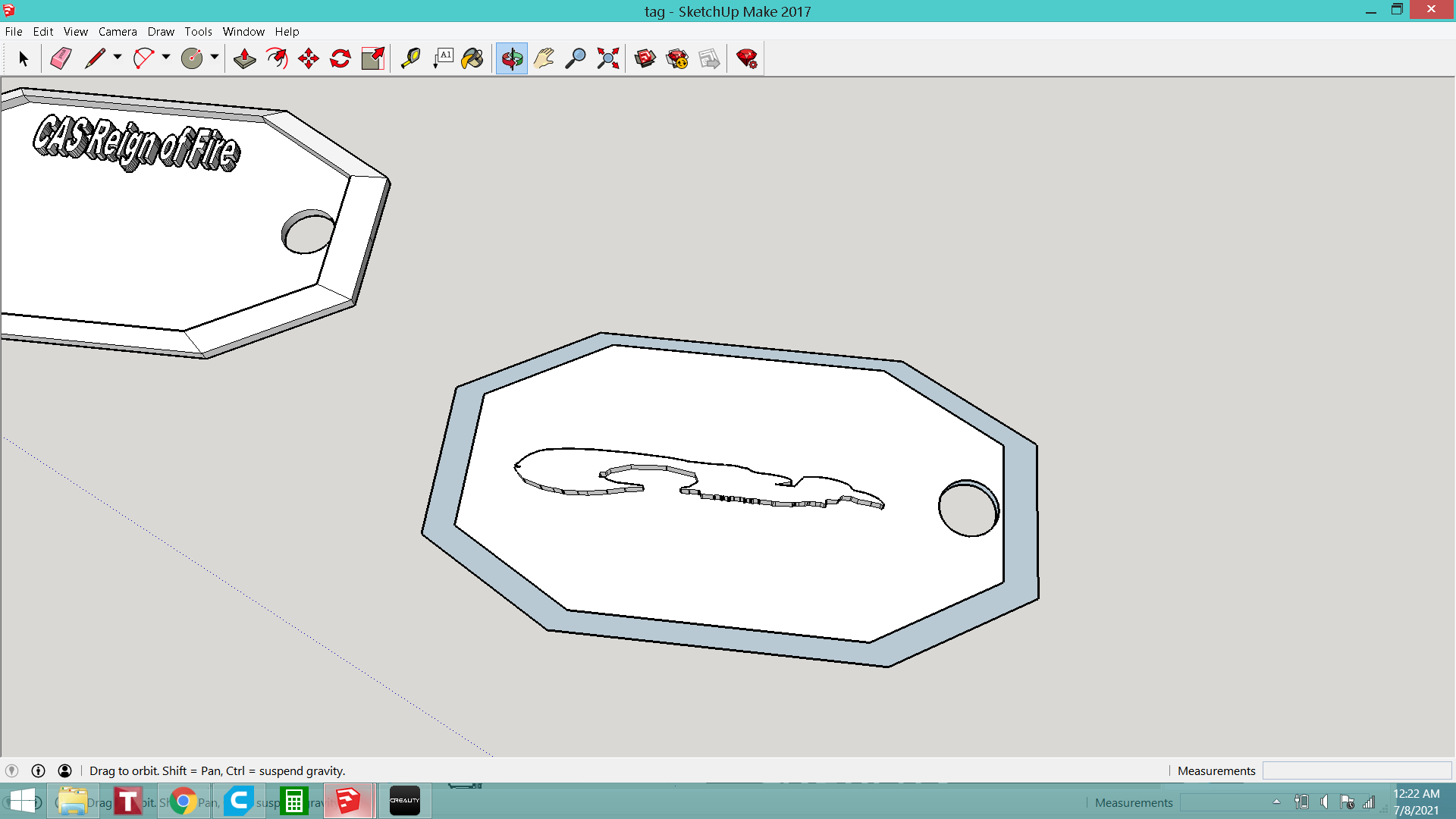This screenshot has height=819, width=1456.
Task: Click the round hole in octagonal tag
Action: [x=968, y=508]
